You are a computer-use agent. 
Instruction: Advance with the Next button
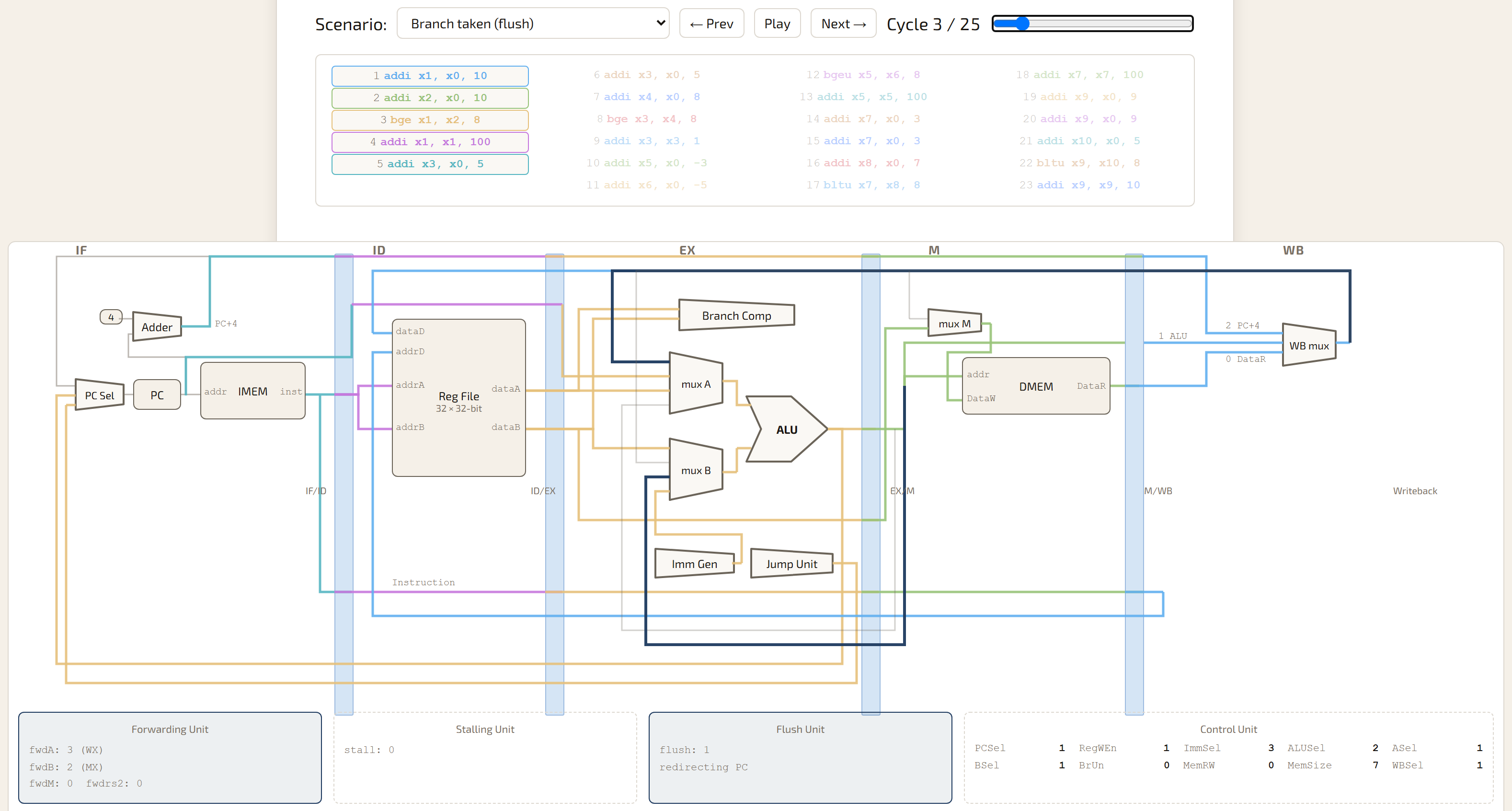(843, 23)
